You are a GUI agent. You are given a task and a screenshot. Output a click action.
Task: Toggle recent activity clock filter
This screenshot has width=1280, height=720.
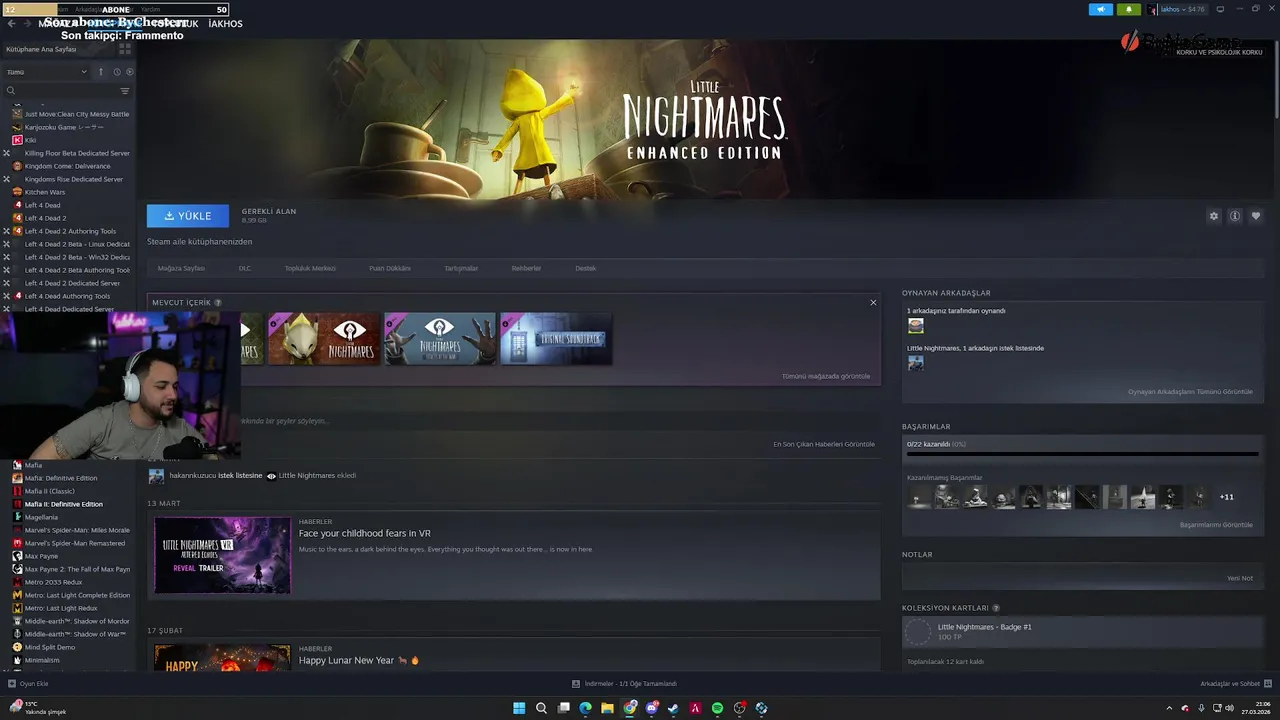(117, 72)
